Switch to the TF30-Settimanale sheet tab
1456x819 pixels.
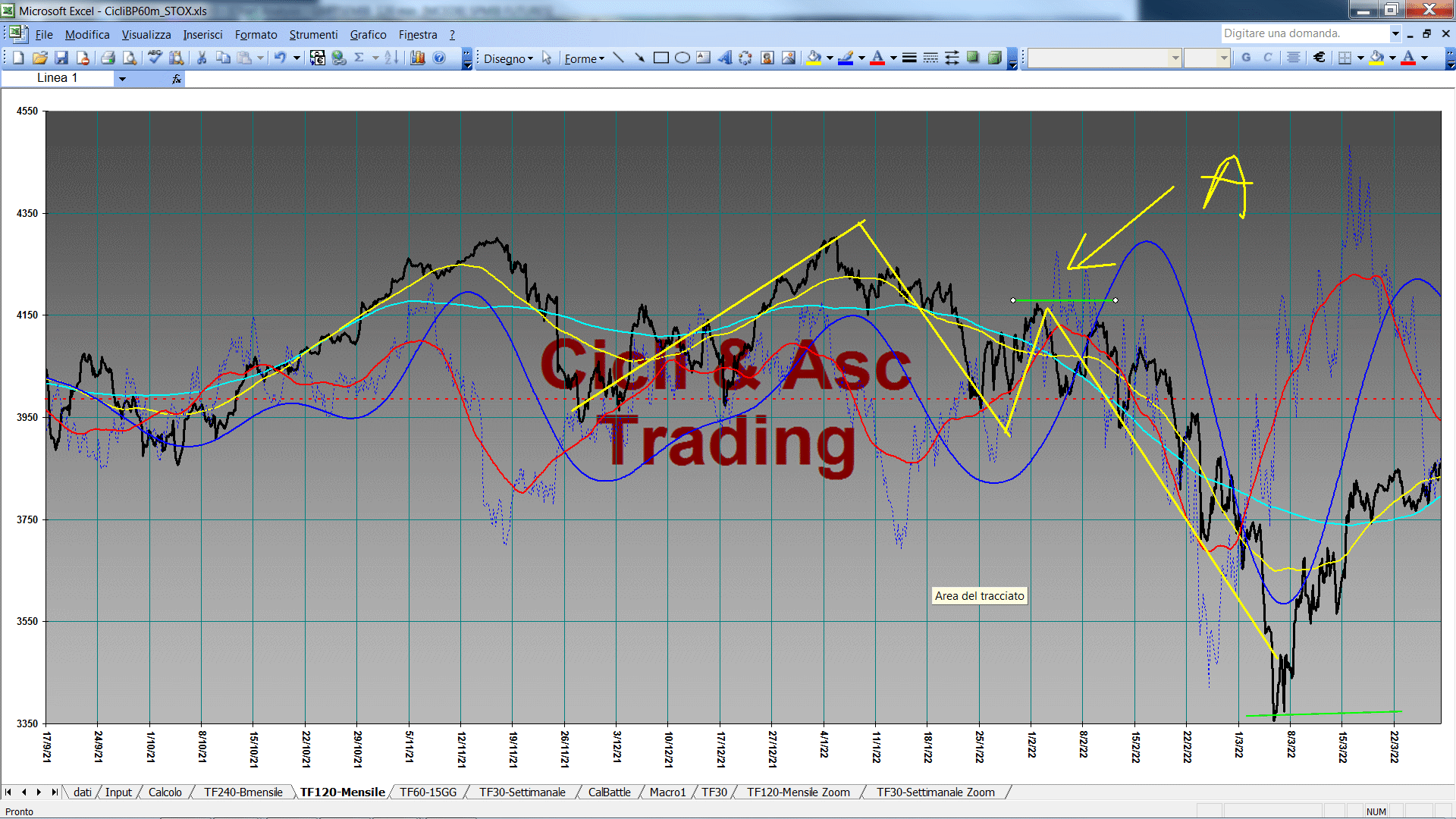click(522, 792)
